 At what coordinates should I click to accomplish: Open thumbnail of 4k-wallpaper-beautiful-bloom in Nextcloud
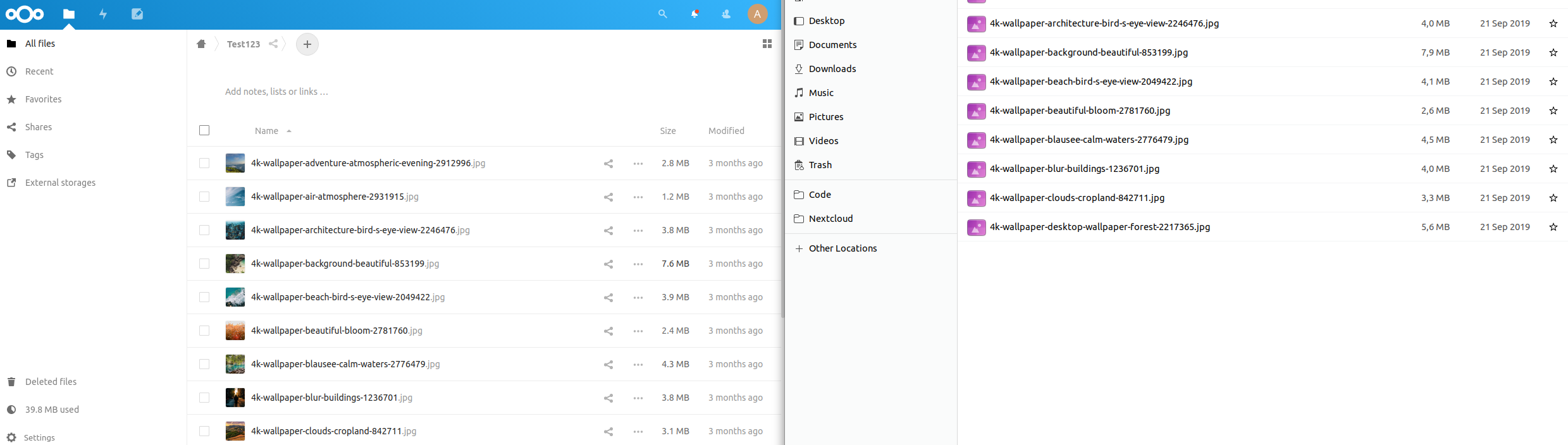pyautogui.click(x=235, y=331)
